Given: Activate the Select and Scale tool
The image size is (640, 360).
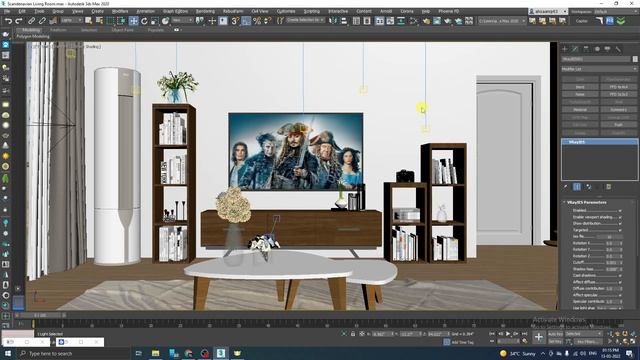Looking at the screenshot, I should (x=155, y=20).
